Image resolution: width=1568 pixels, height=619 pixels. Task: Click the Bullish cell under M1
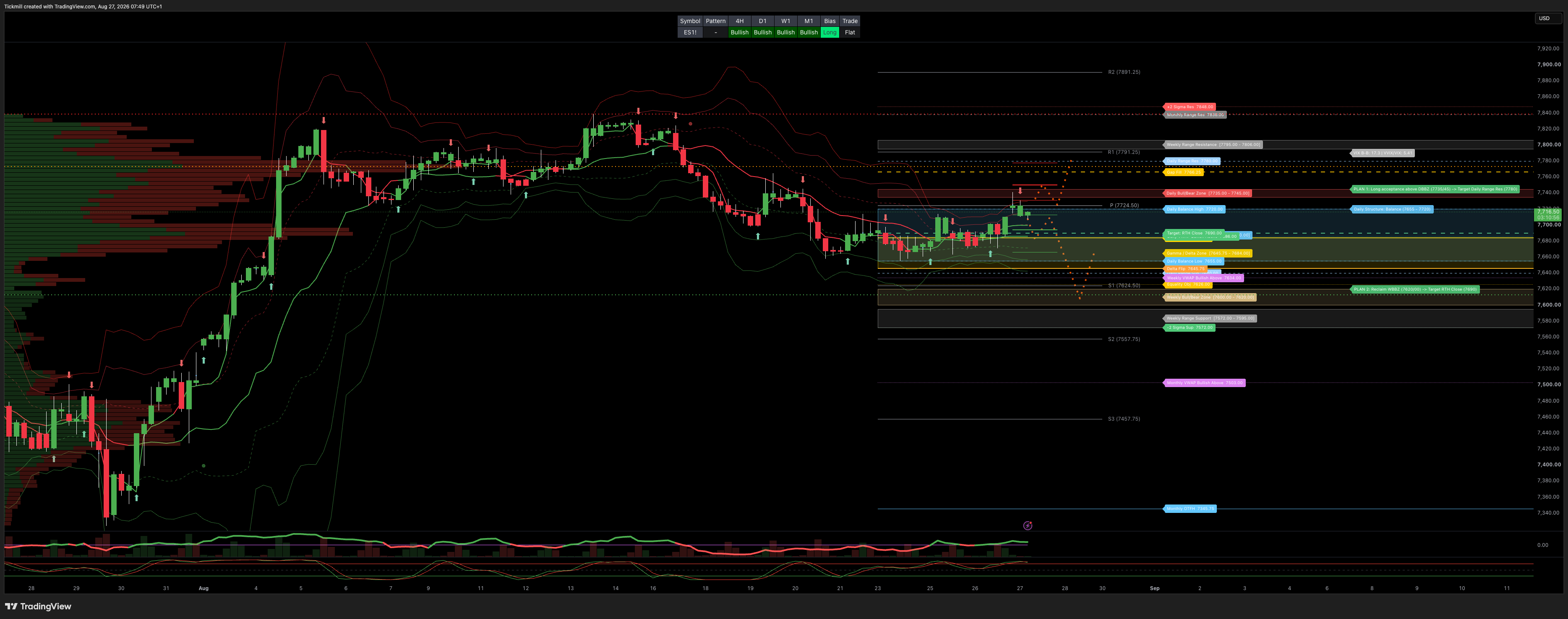pos(809,32)
